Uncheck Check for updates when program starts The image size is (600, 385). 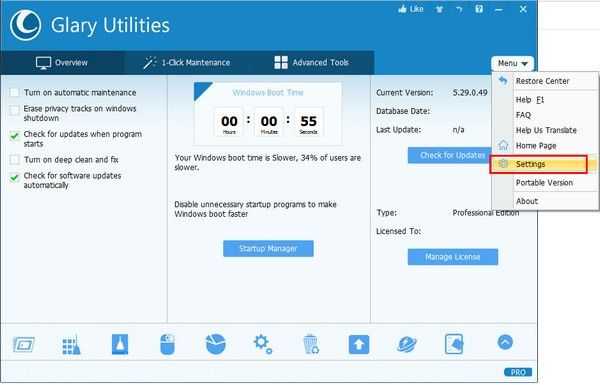[x=14, y=136]
